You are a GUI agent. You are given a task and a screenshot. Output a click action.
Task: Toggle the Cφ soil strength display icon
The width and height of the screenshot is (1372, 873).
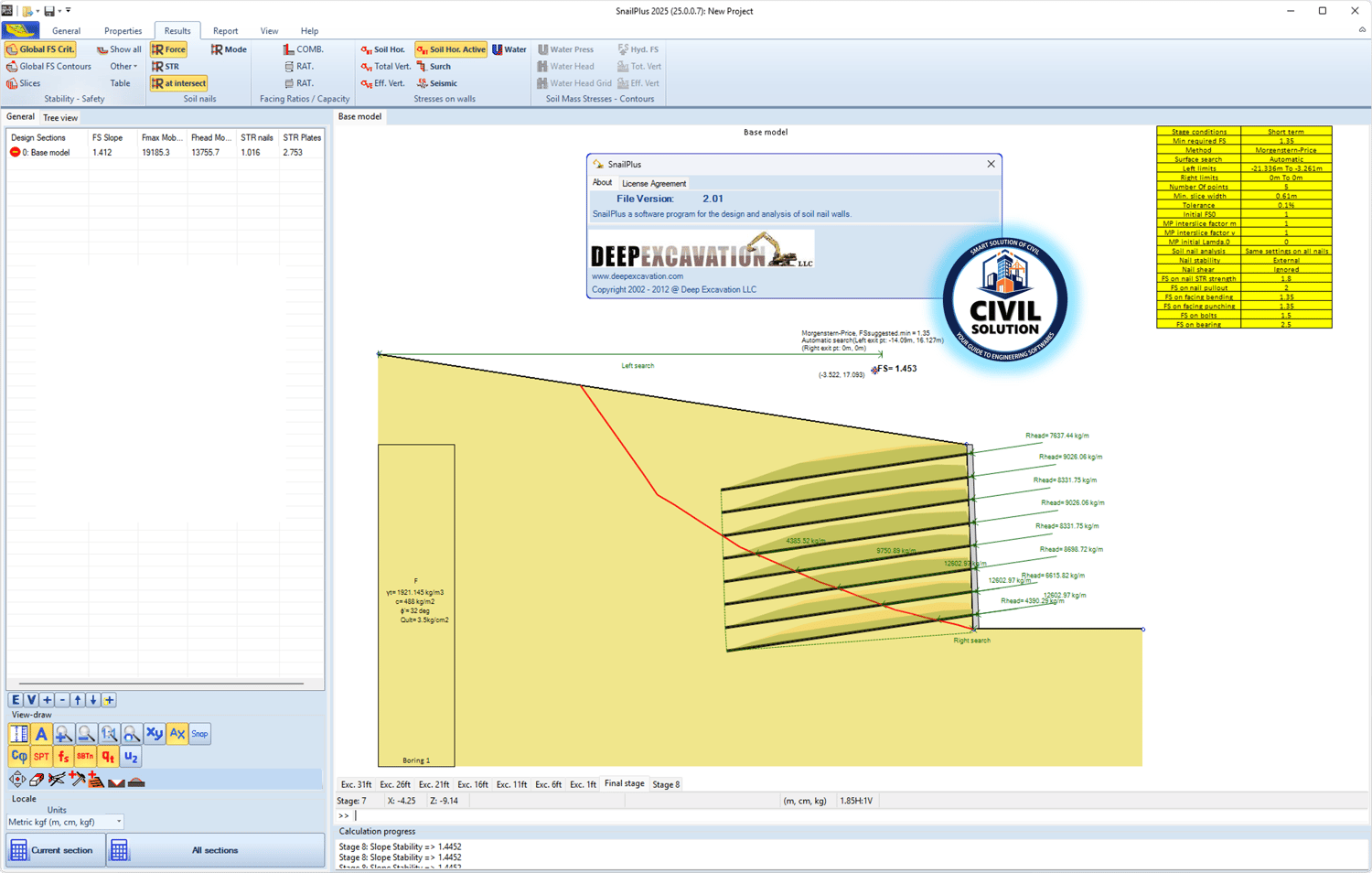tap(18, 757)
